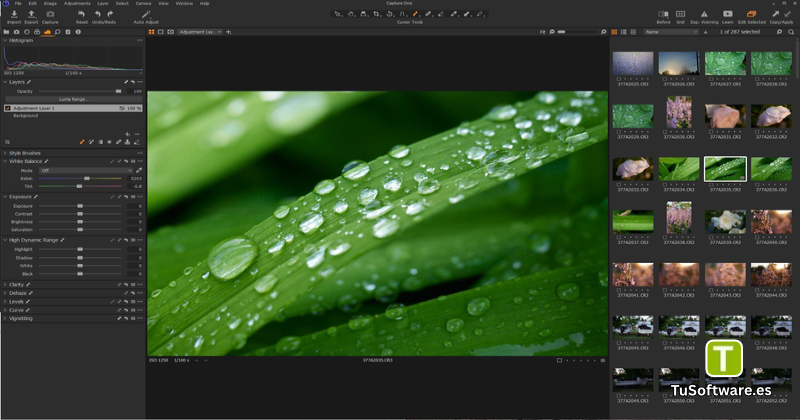Open the Name sort dropdown
Viewport: 800px width, 420px height.
pyautogui.click(x=671, y=32)
